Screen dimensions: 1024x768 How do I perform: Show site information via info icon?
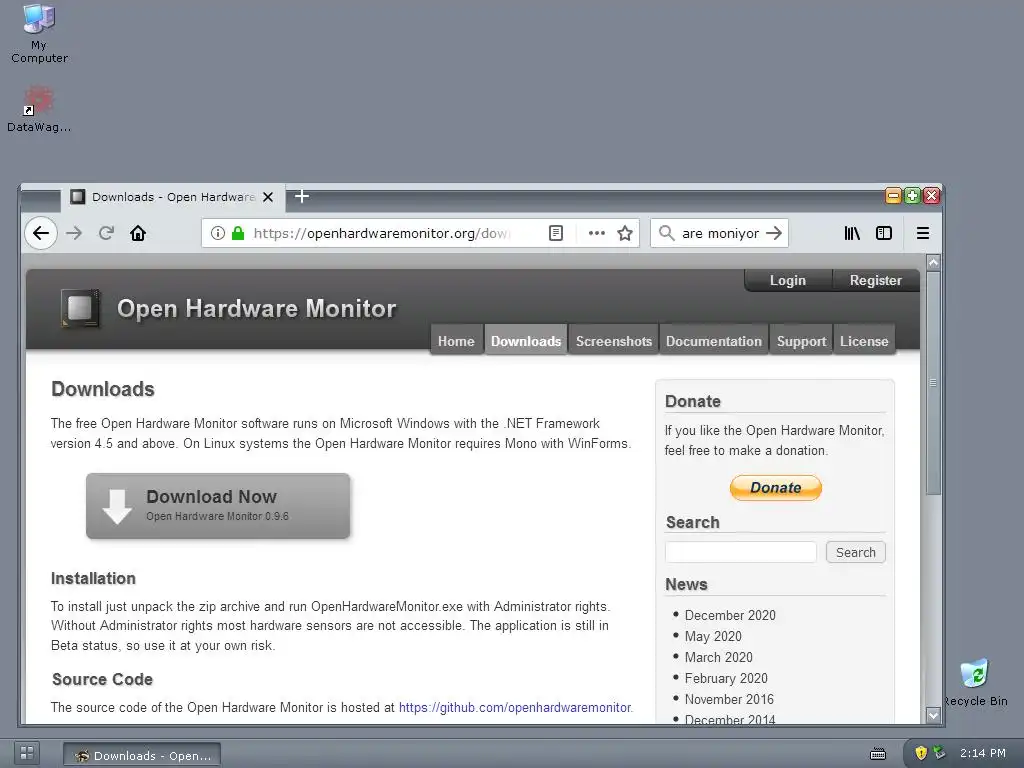coord(218,233)
